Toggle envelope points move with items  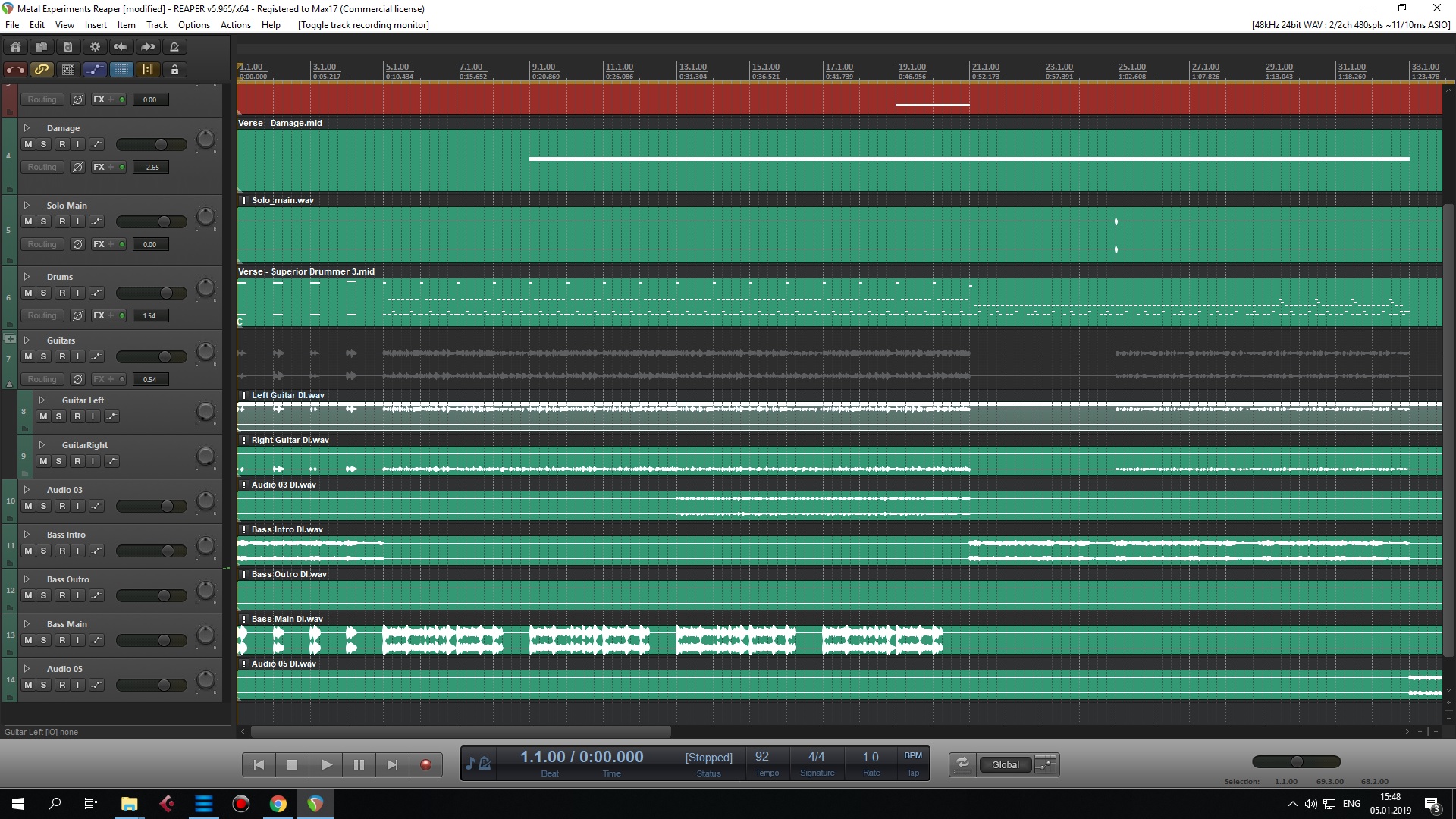[95, 70]
